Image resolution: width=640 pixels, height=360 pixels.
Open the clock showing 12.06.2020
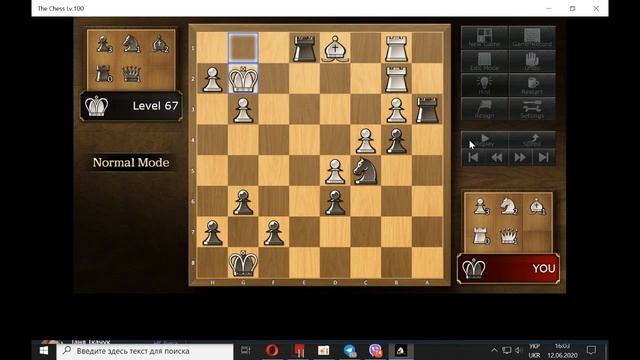[562, 351]
